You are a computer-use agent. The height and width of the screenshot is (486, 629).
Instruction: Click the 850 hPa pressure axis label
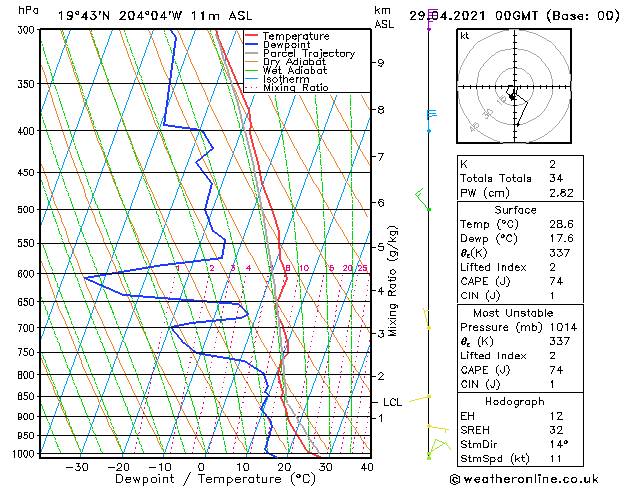pos(26,396)
